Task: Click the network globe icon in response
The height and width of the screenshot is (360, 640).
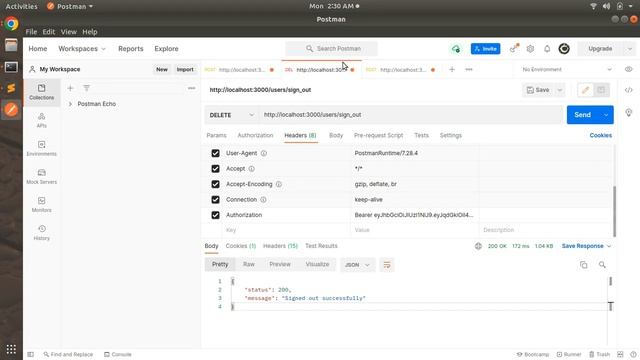Action: coord(478,246)
